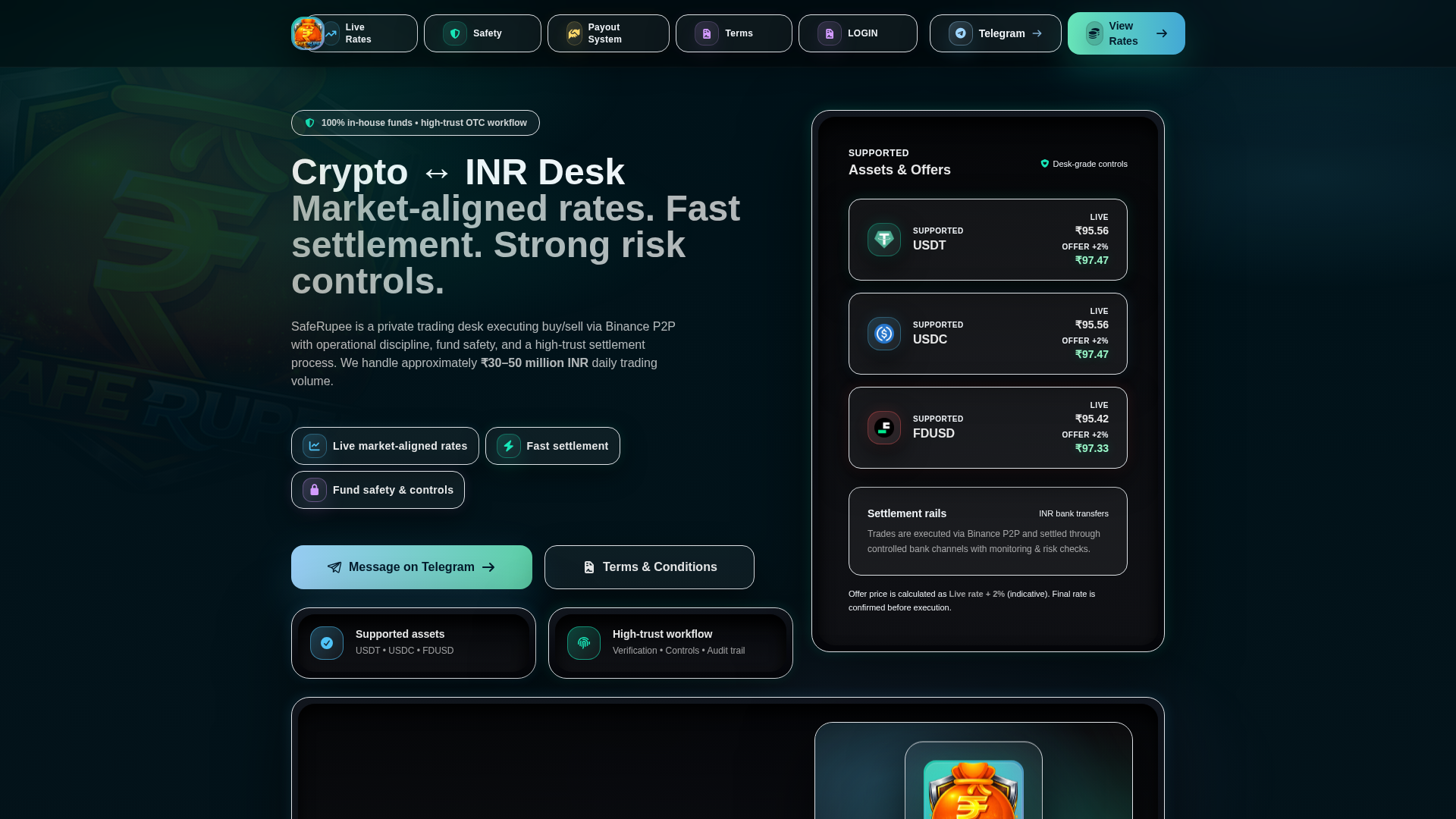This screenshot has height=819, width=1456.
Task: Click the document icon beside Terms
Action: (x=707, y=33)
